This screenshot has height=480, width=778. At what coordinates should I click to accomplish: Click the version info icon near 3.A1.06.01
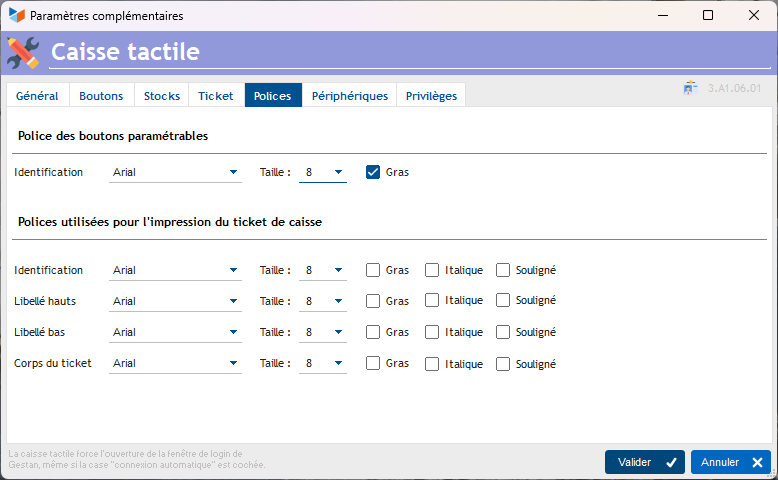pos(690,89)
